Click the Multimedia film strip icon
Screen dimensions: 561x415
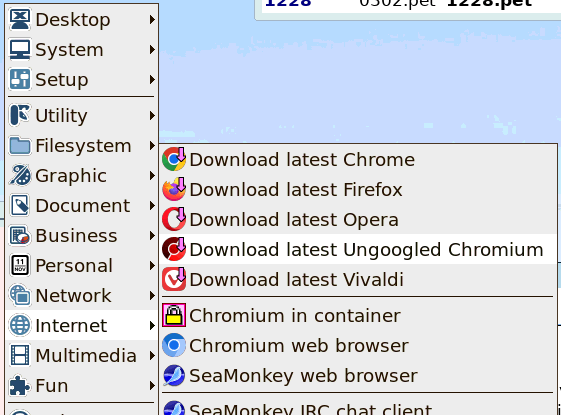click(20, 355)
